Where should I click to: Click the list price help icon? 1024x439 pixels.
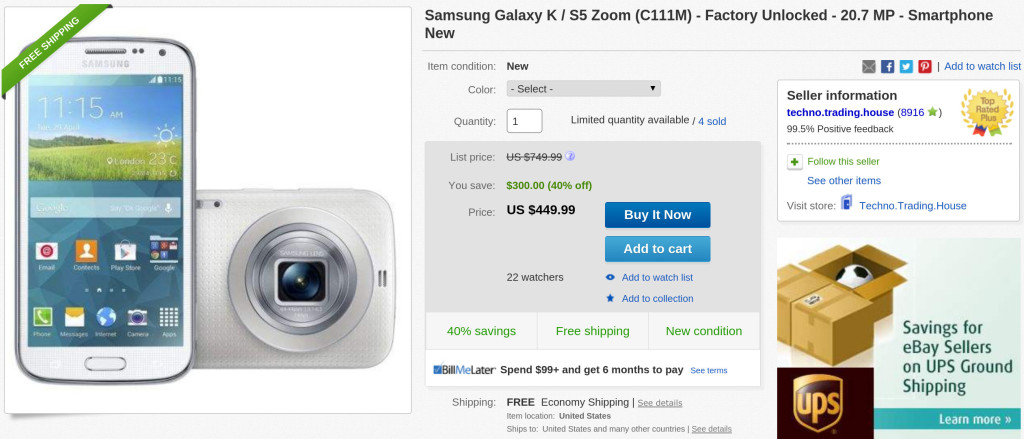[x=570, y=156]
